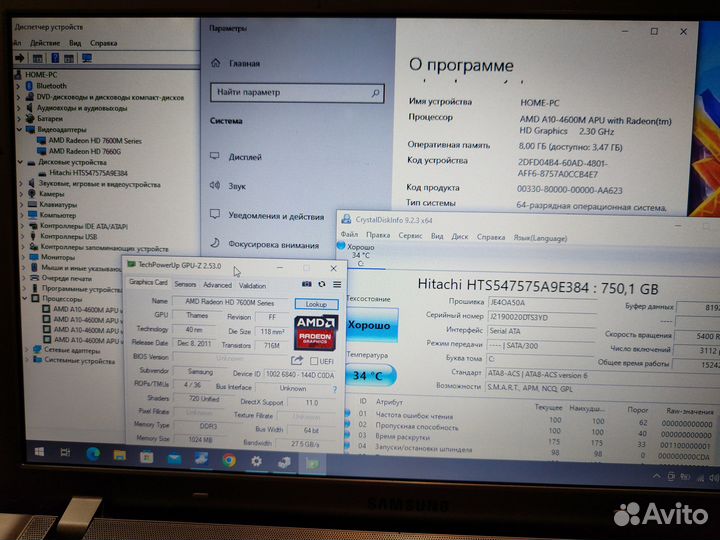The height and width of the screenshot is (540, 720).
Task: Select AMD Radeon HD 7660G device
Action: (x=85, y=151)
